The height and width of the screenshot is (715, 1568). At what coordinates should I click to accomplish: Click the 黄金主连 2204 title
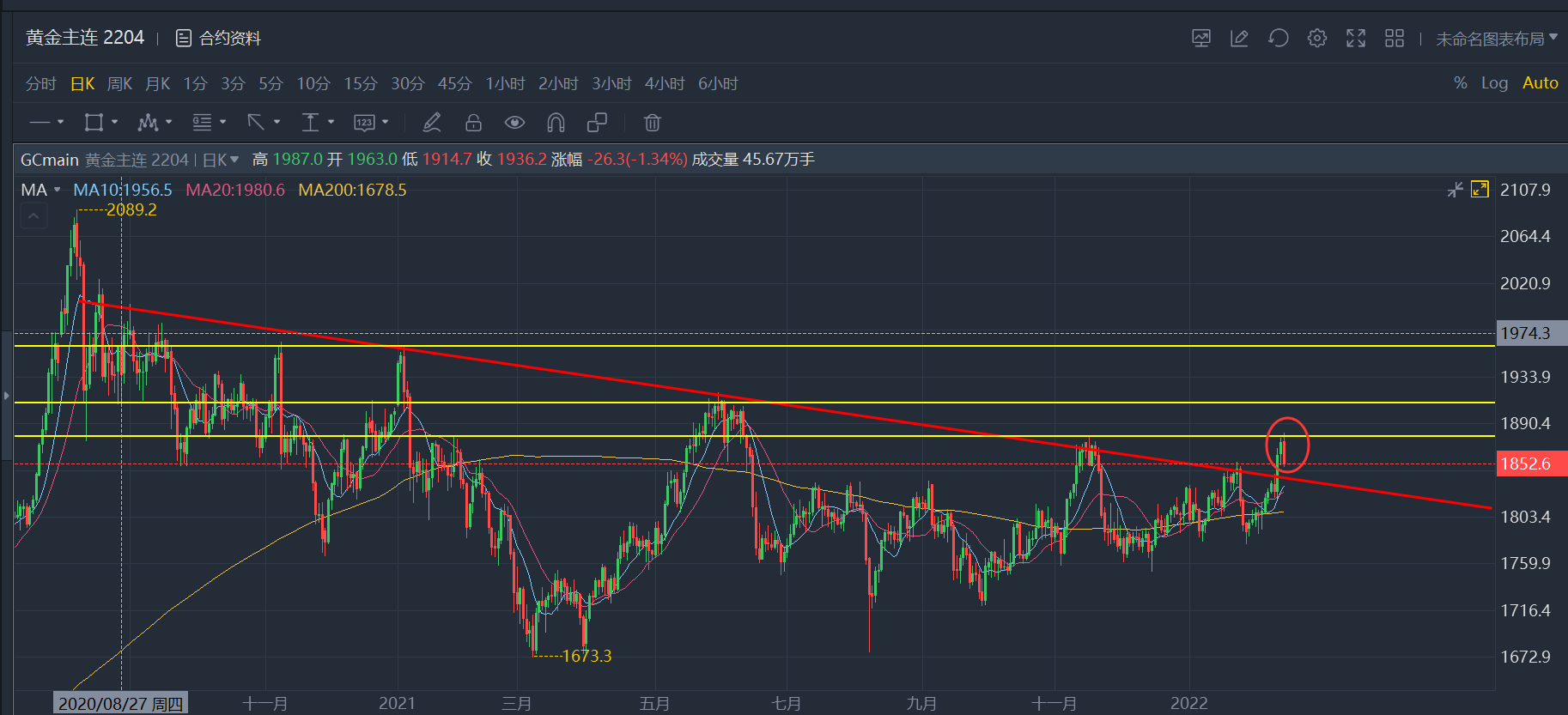coord(85,38)
